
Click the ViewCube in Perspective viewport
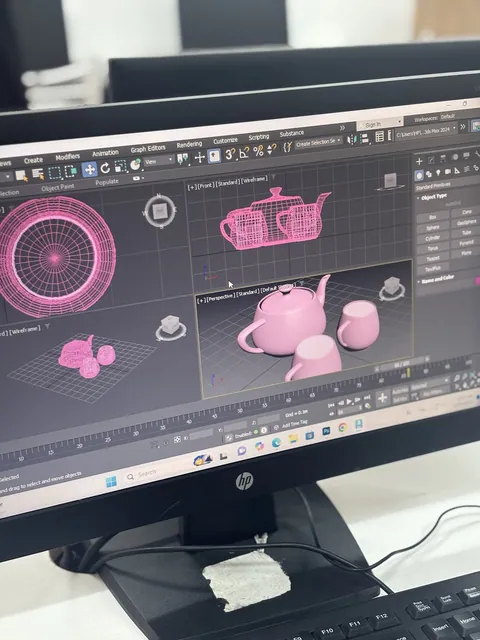[392, 288]
